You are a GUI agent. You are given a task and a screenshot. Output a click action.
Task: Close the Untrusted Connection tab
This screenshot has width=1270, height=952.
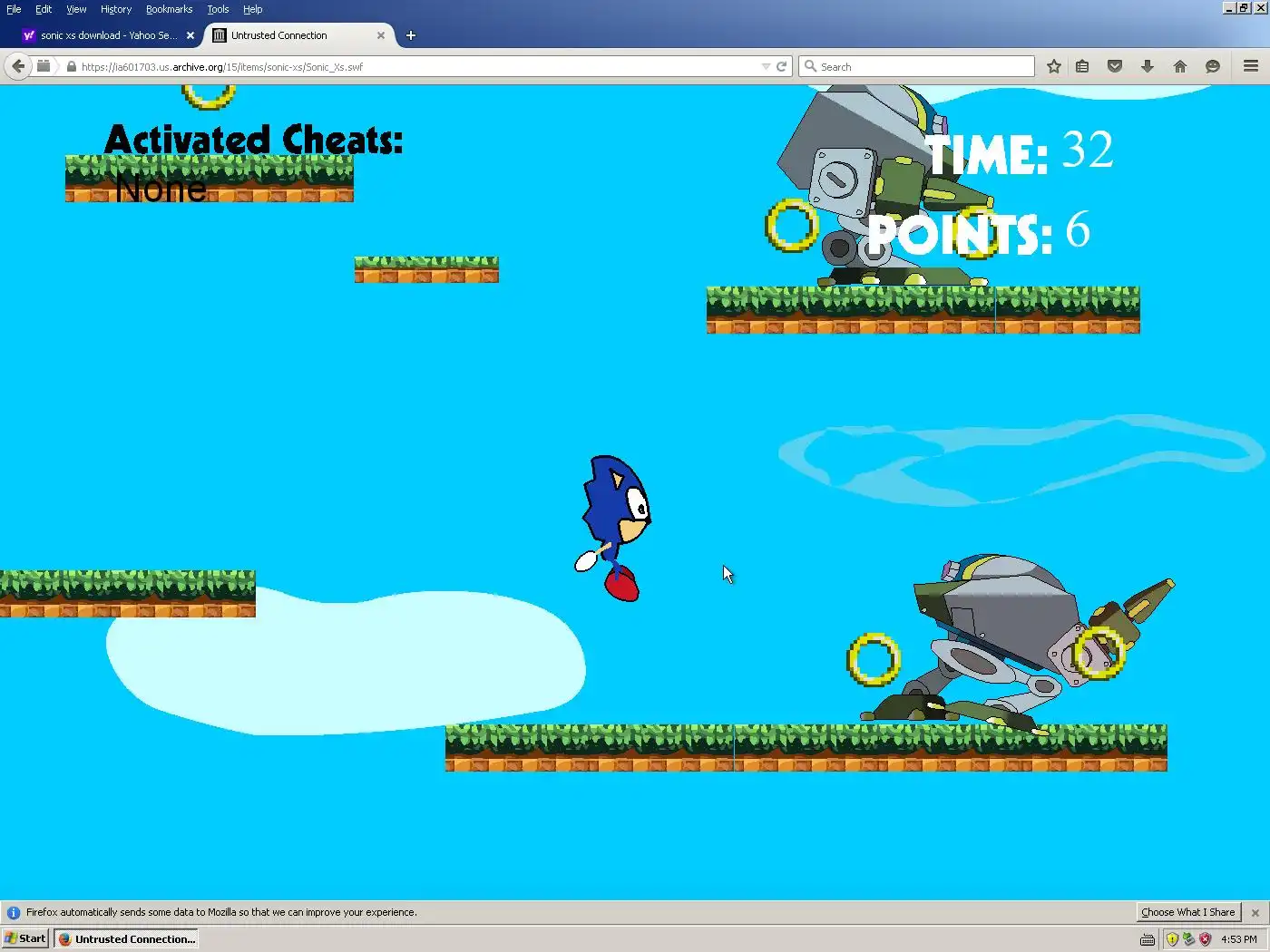381,35
